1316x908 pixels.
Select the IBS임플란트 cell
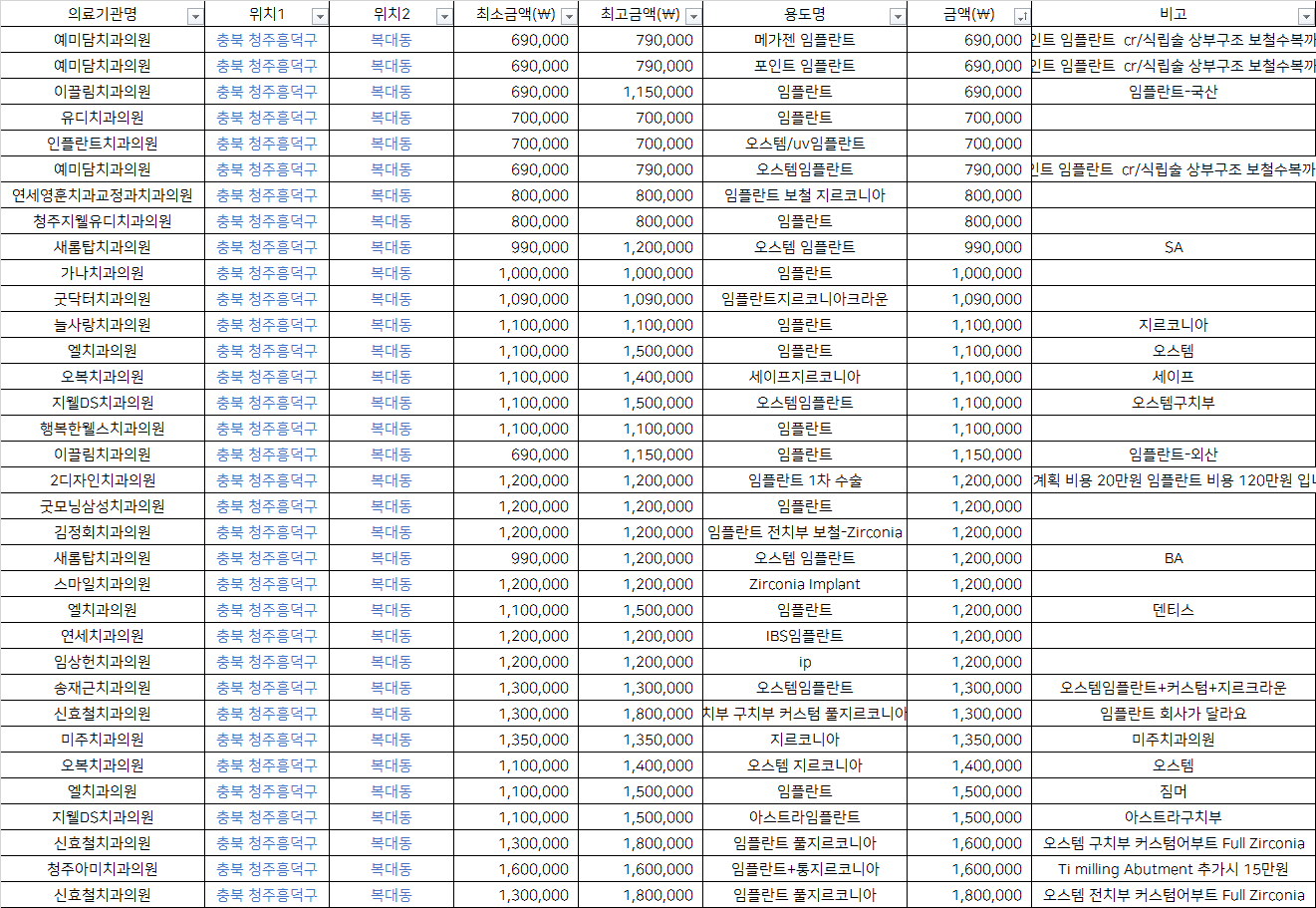pyautogui.click(x=805, y=636)
